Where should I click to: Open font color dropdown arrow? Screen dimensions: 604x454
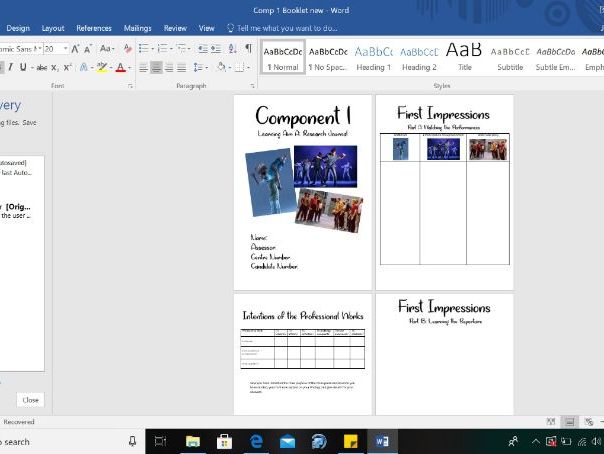[x=129, y=68]
